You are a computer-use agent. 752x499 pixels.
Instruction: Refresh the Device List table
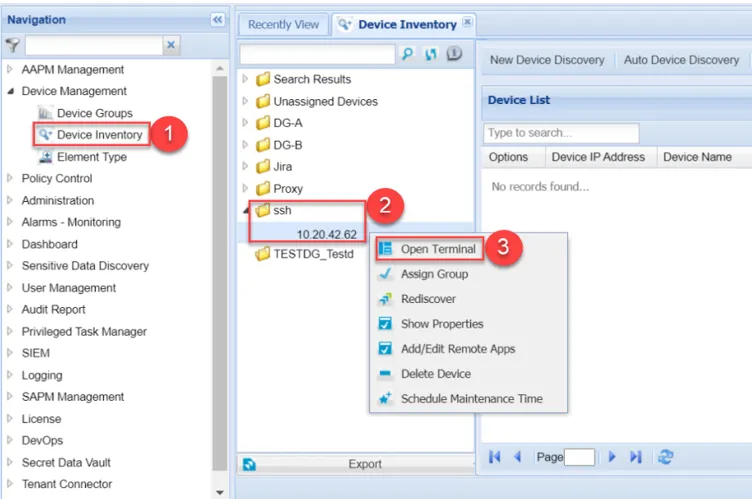click(x=666, y=457)
